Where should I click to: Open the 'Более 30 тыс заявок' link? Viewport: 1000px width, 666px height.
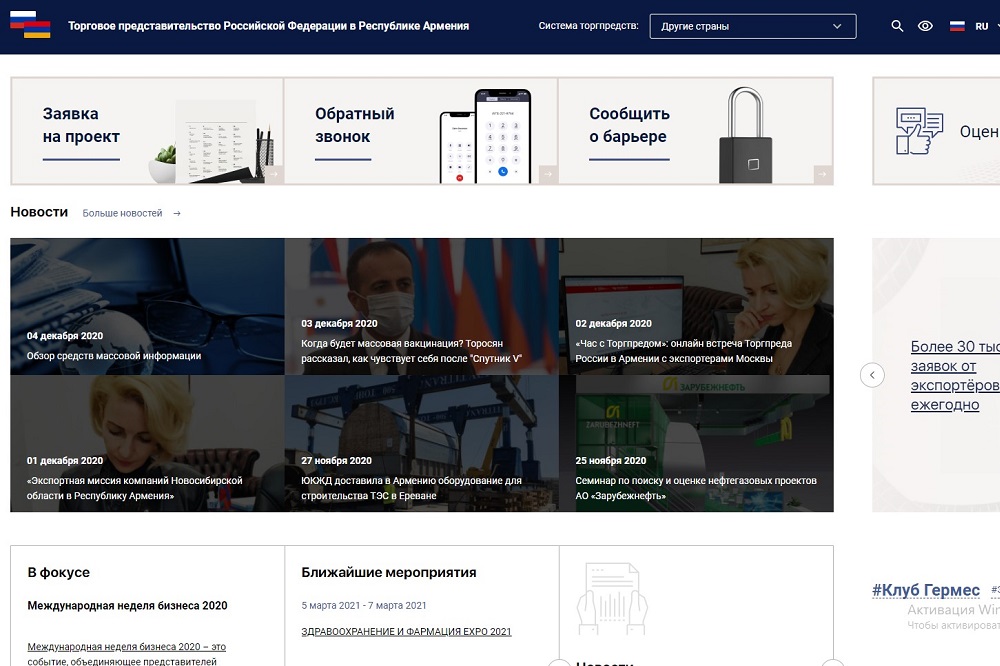[955, 376]
